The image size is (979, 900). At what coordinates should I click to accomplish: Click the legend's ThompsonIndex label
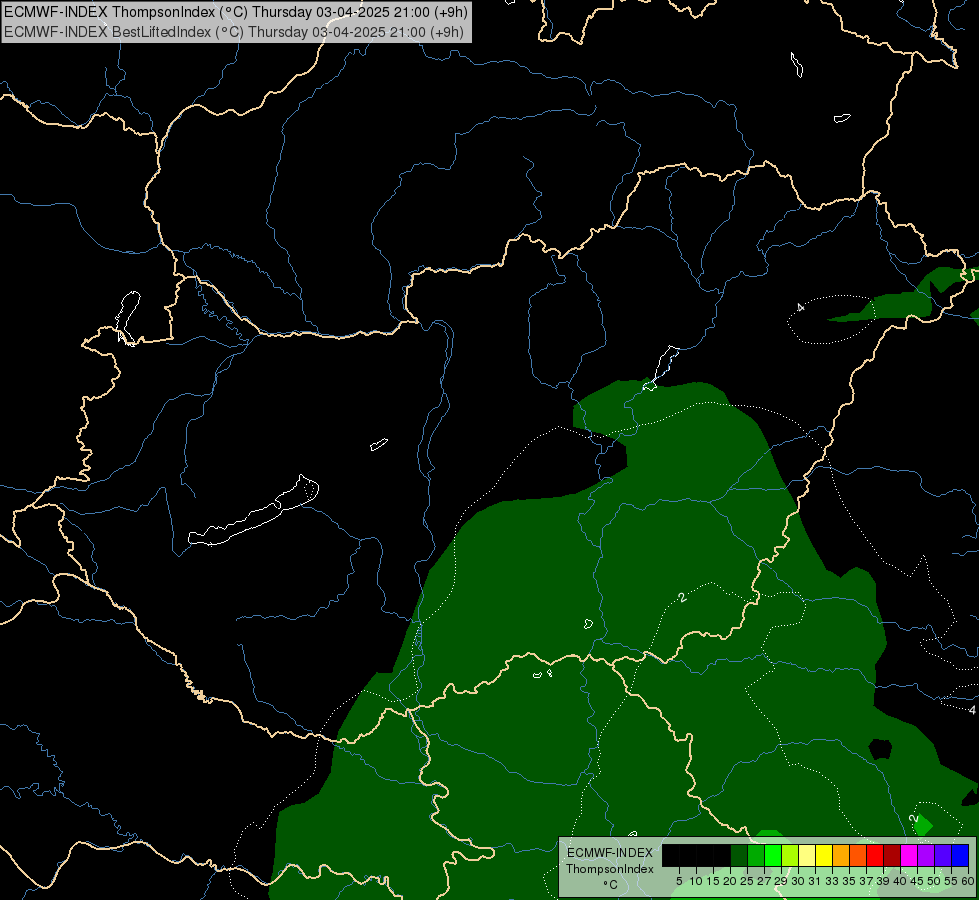click(x=609, y=869)
